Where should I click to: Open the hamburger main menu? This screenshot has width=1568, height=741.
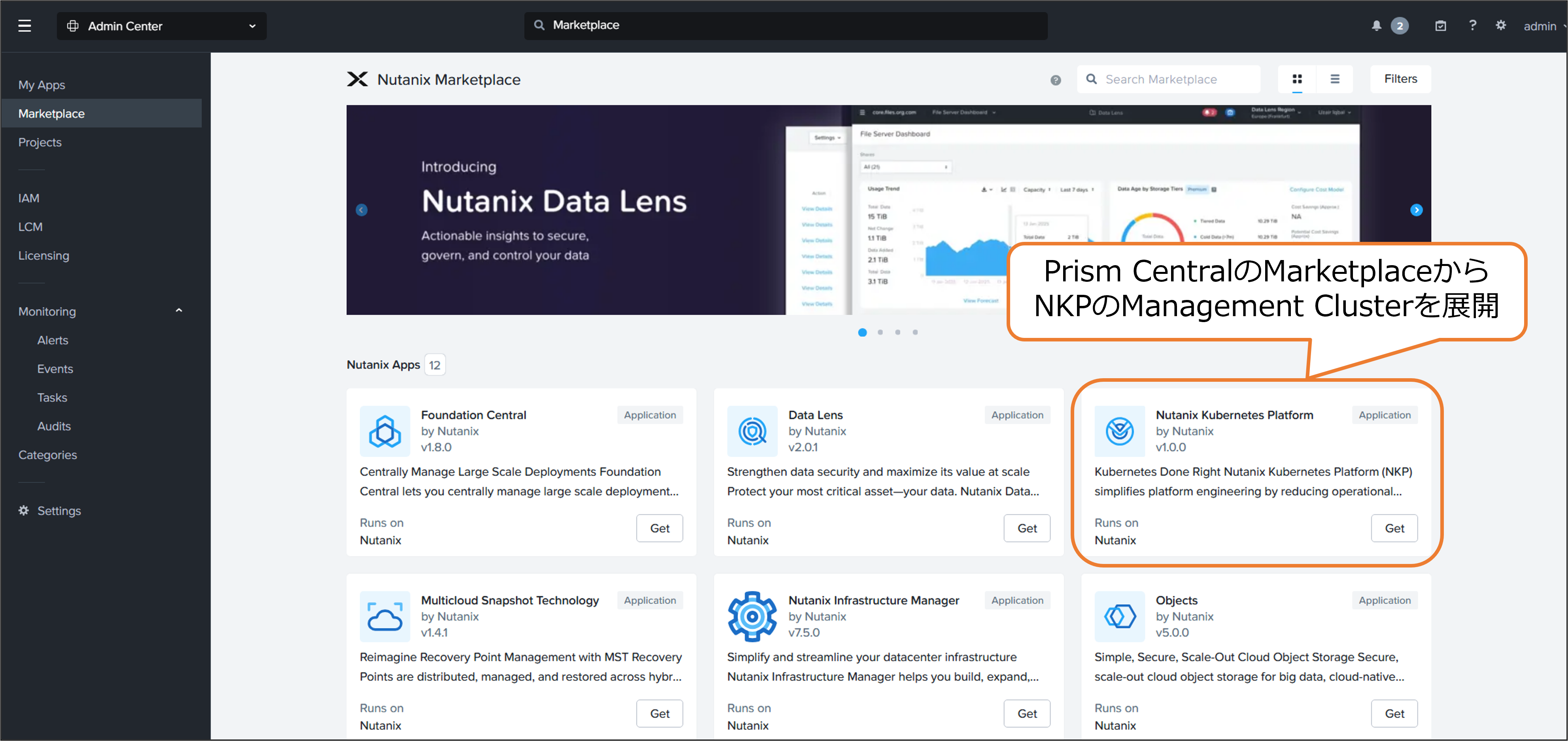25,26
